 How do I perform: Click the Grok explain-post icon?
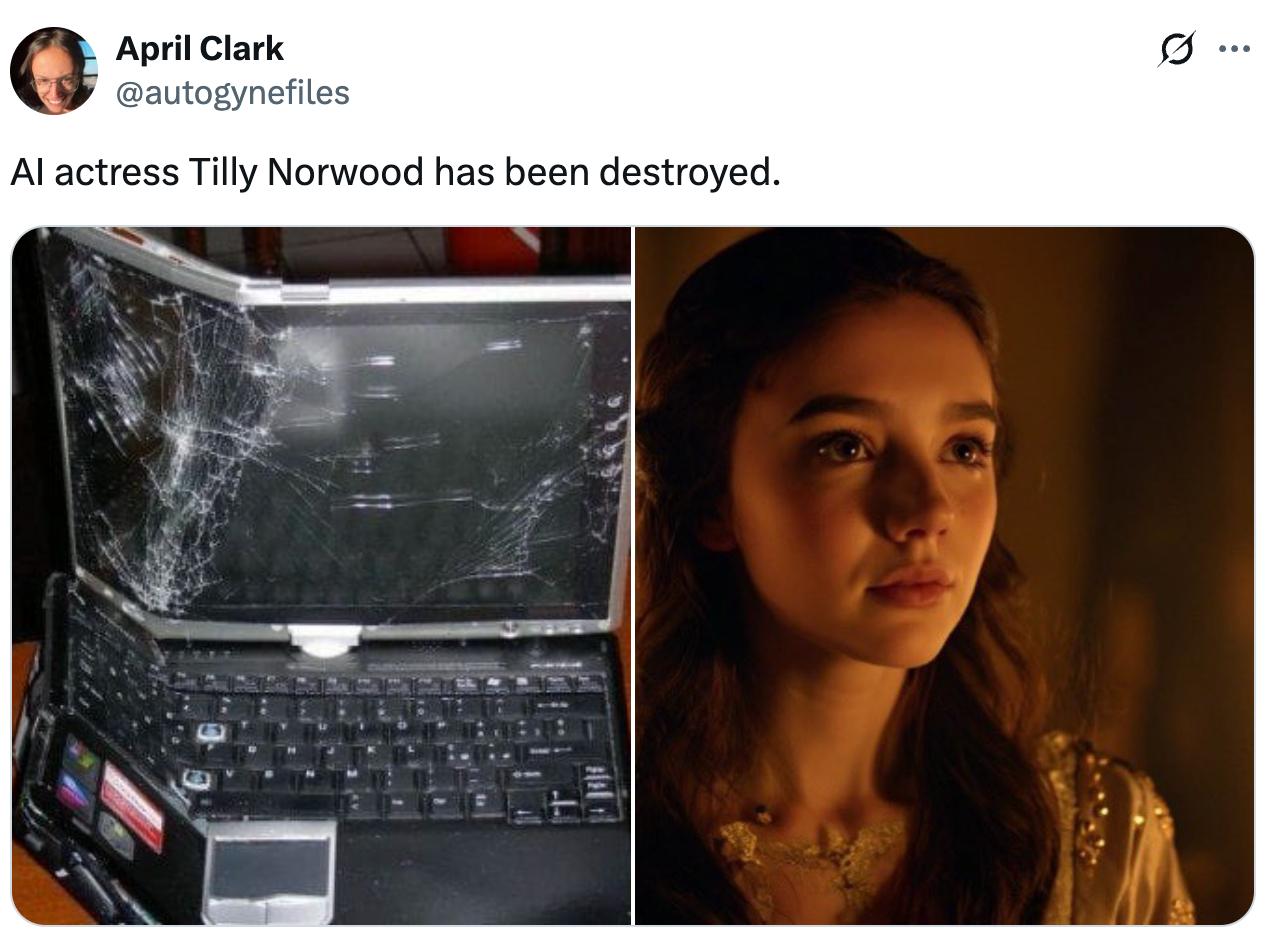click(1177, 49)
